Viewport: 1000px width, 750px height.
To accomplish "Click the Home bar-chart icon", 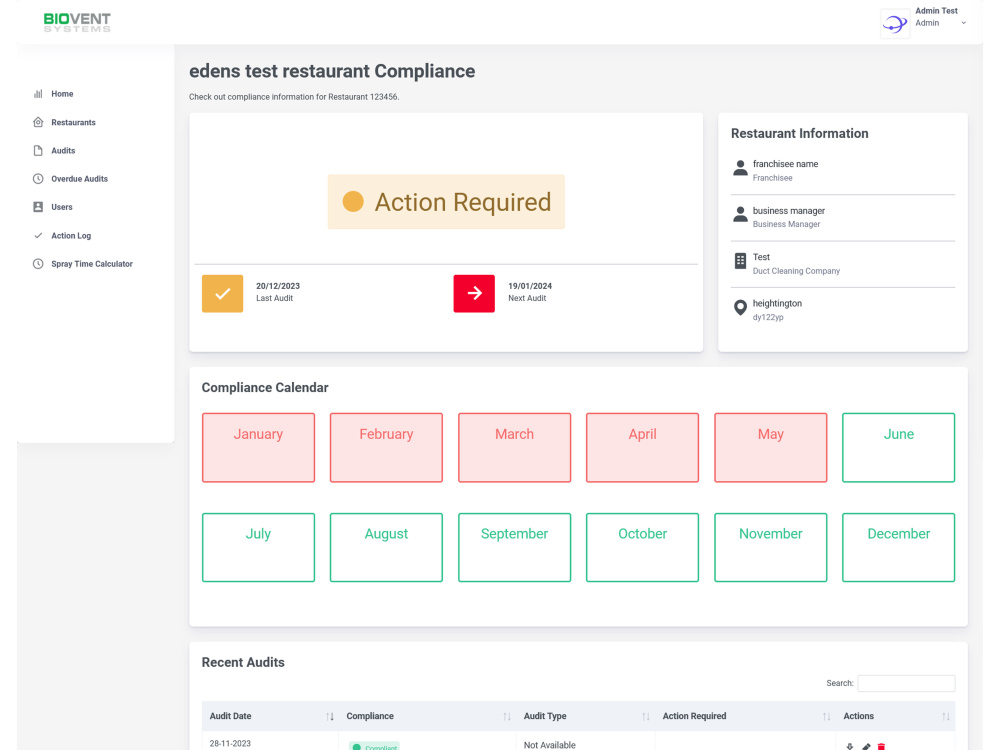I will (x=38, y=94).
